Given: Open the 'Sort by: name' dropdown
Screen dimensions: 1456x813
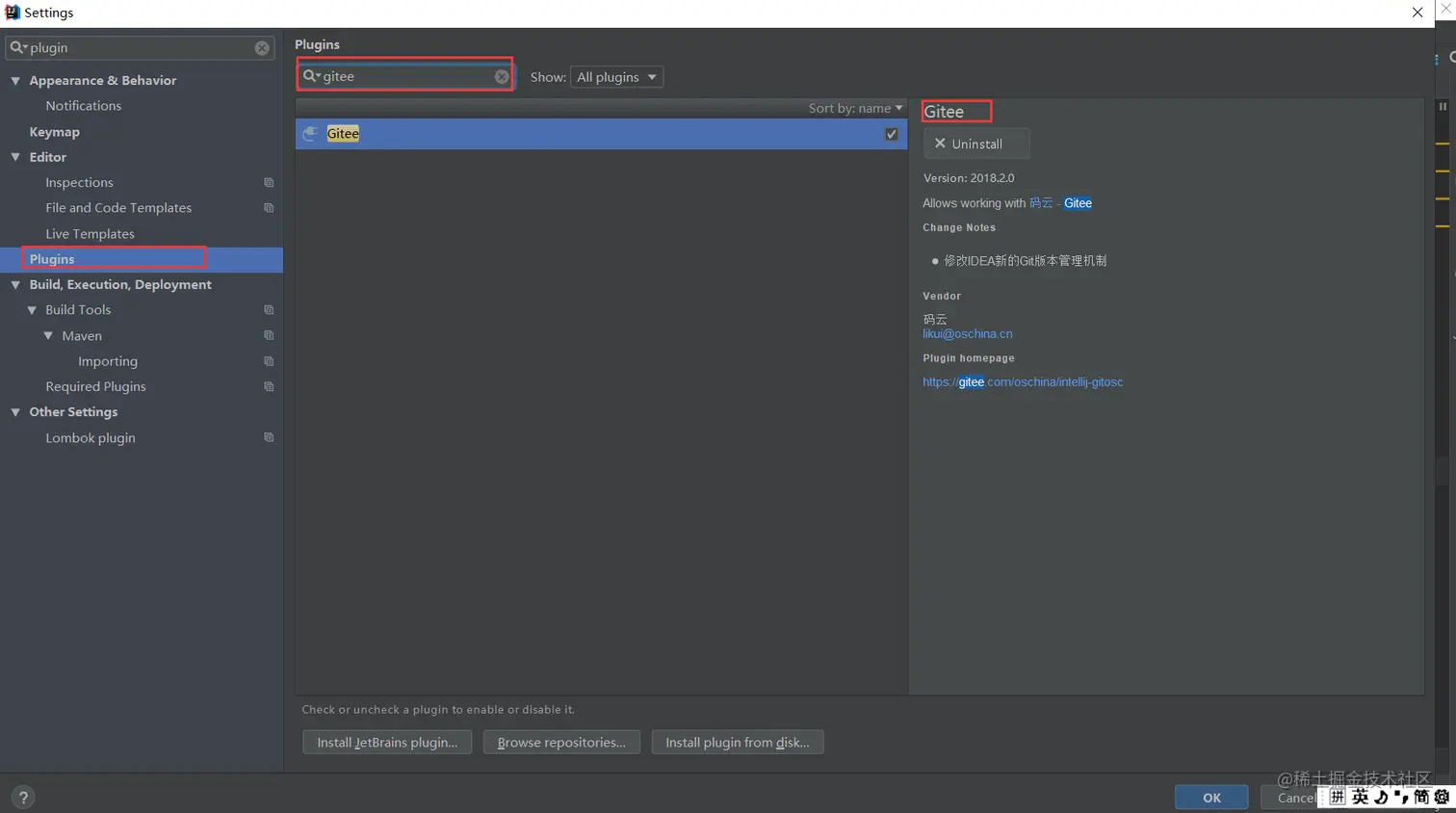Looking at the screenshot, I should [x=855, y=108].
